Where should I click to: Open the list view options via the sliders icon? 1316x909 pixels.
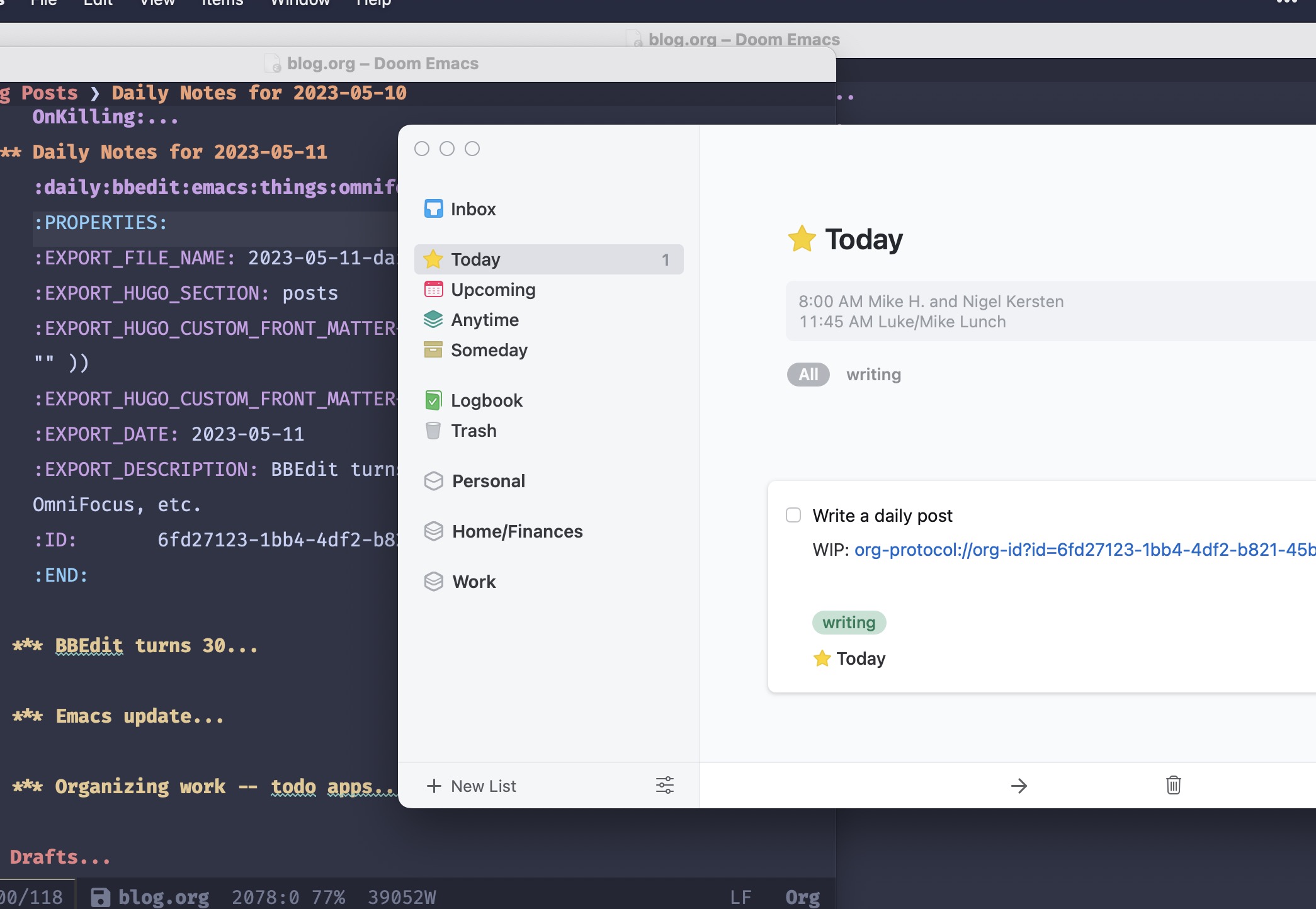click(665, 786)
